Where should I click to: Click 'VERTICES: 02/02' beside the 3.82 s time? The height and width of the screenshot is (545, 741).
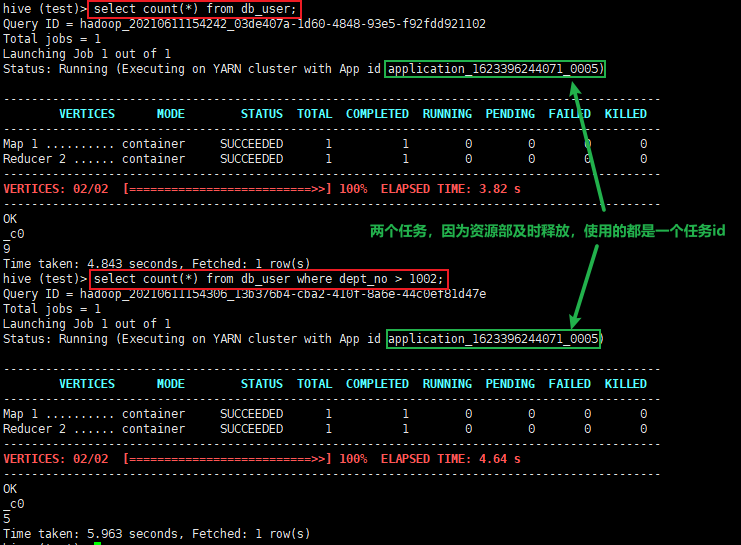click(56, 189)
